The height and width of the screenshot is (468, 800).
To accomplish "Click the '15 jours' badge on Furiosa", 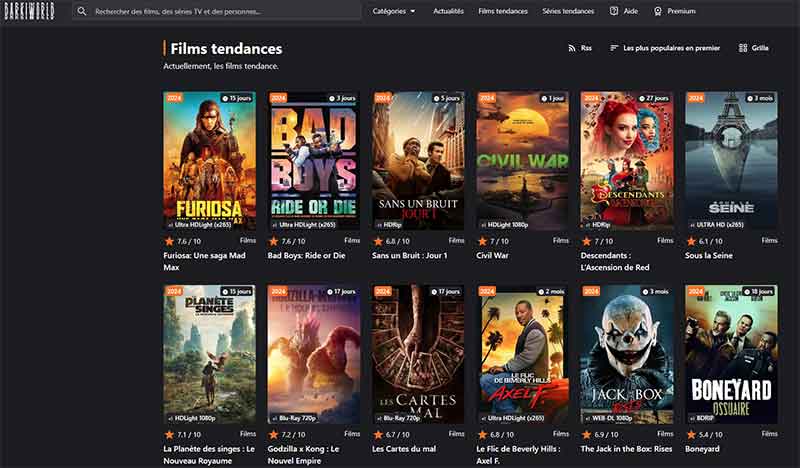I will [x=237, y=98].
